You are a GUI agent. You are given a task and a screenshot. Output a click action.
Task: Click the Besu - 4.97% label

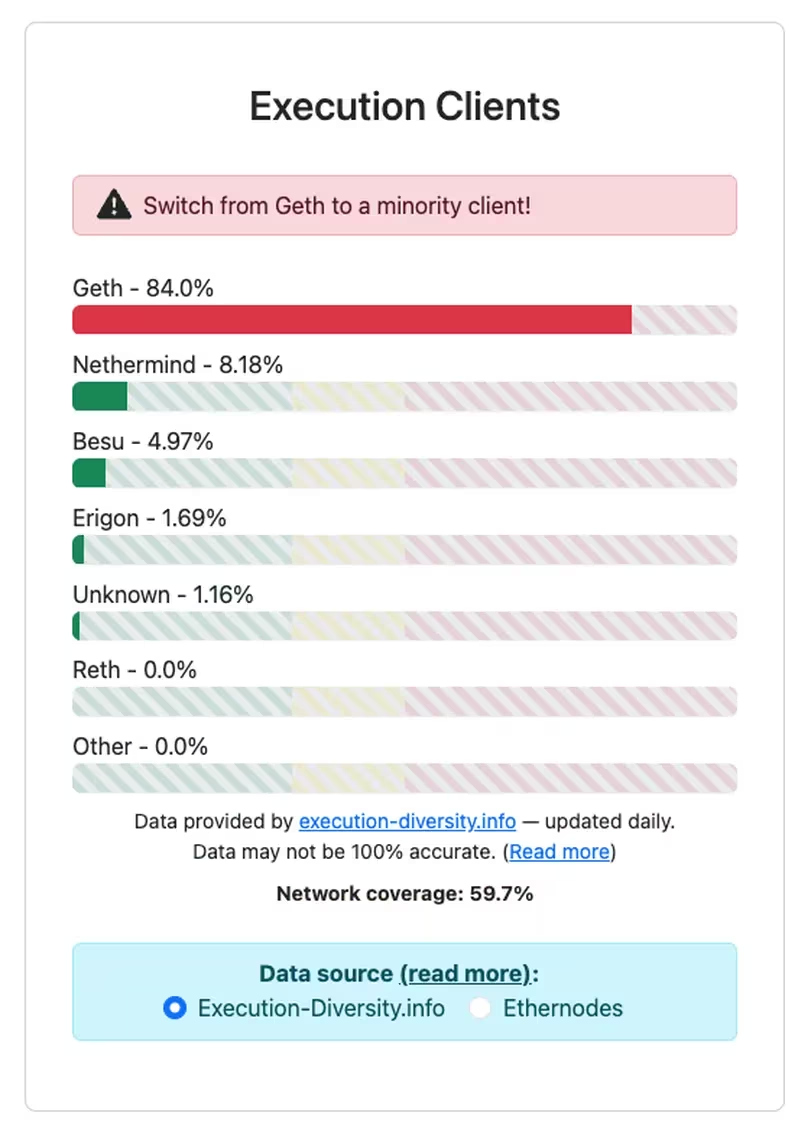[x=143, y=441]
